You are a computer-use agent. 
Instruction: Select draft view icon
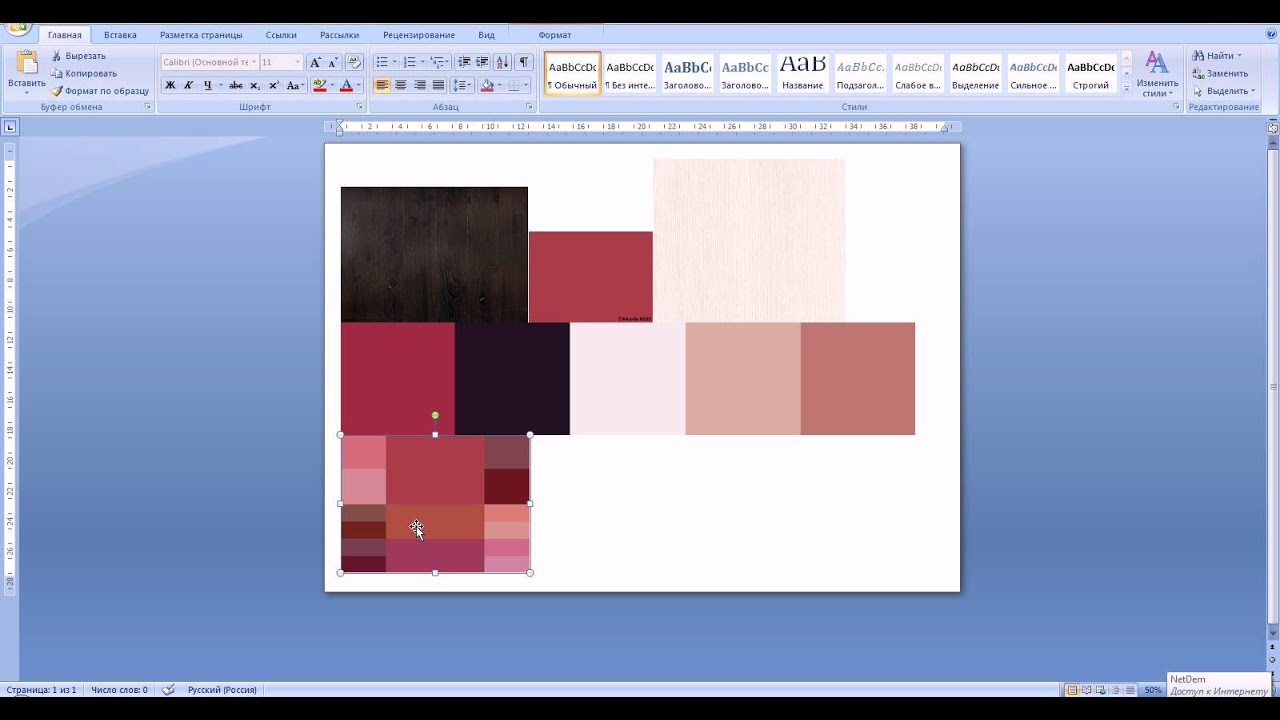1128,690
